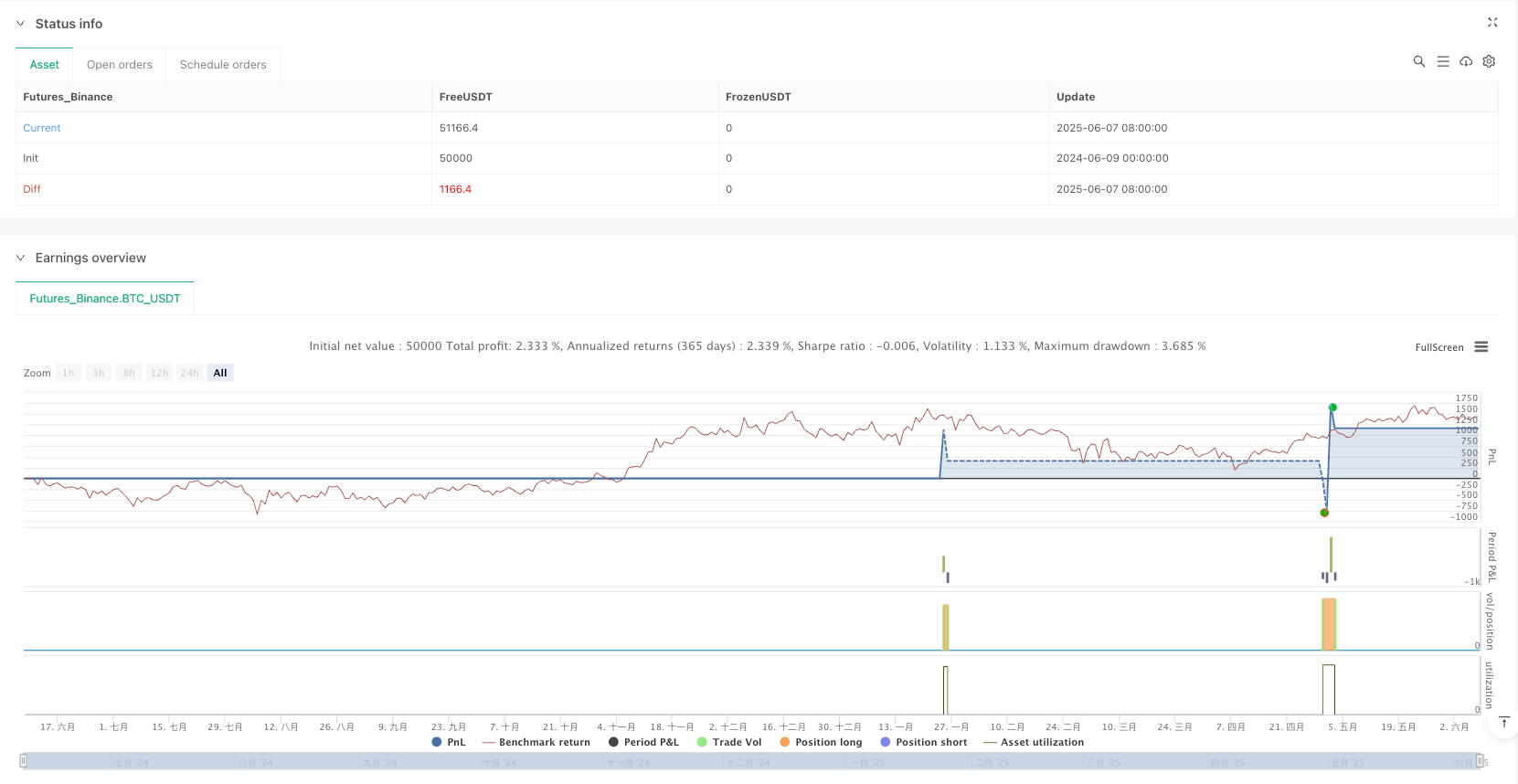Collapse the Earnings overview section
The height and width of the screenshot is (784, 1518).
pos(20,258)
